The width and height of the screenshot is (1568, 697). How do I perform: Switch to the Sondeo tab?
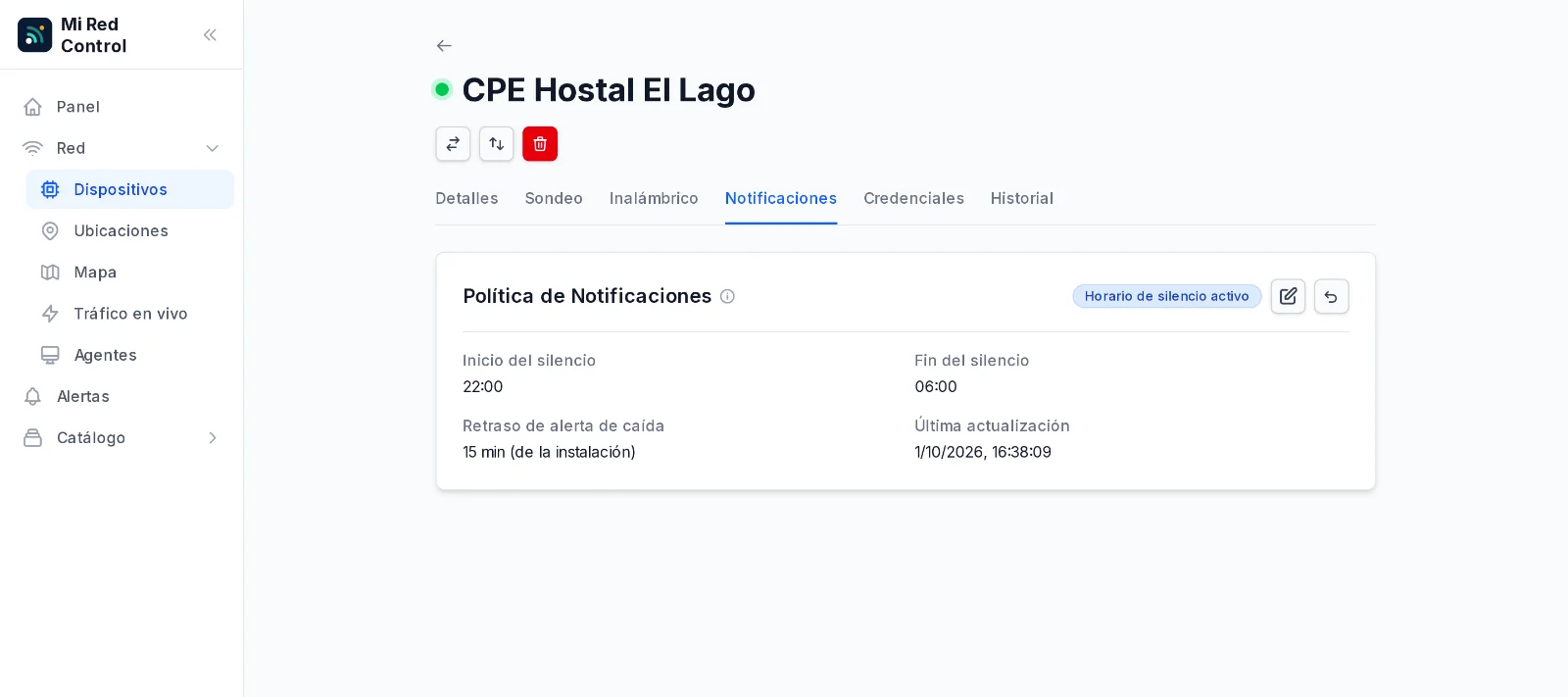click(x=554, y=198)
